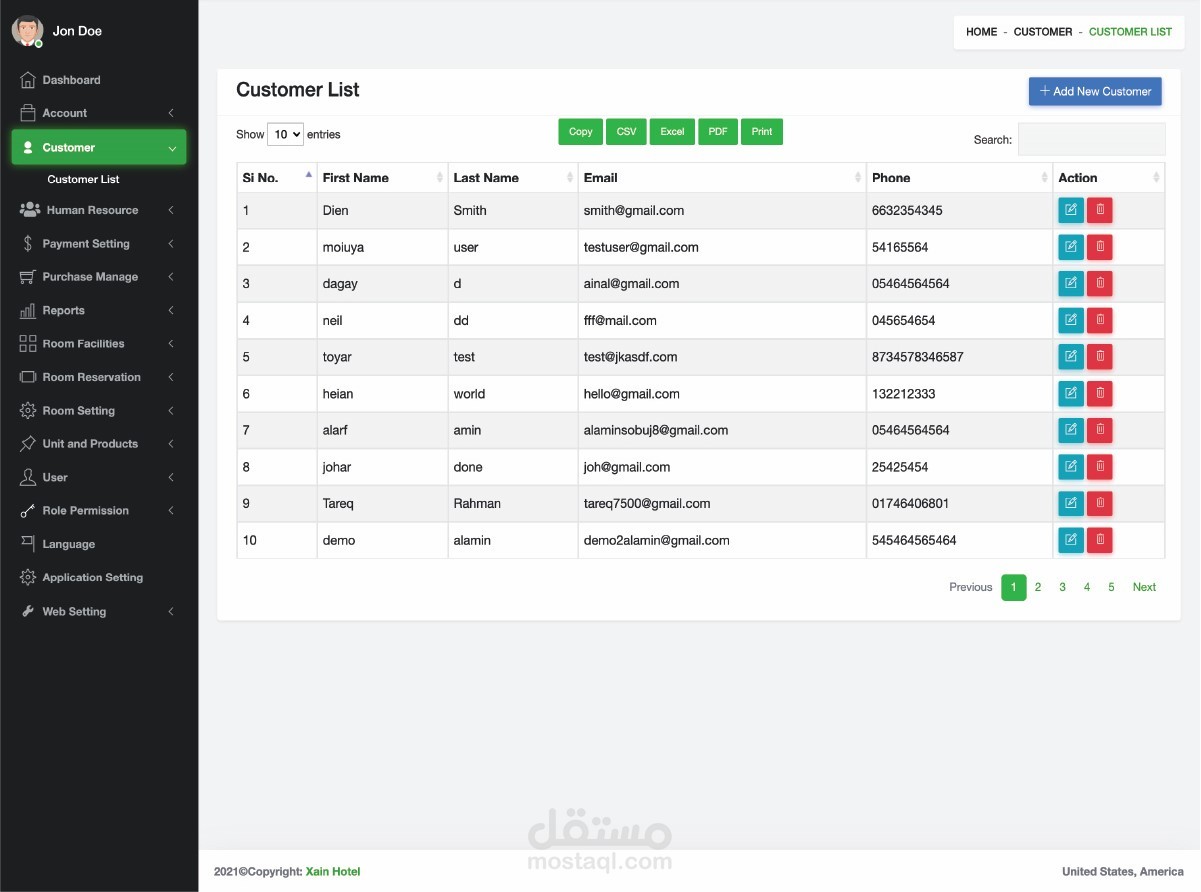
Task: Go to pagination page 5
Action: 1111,587
